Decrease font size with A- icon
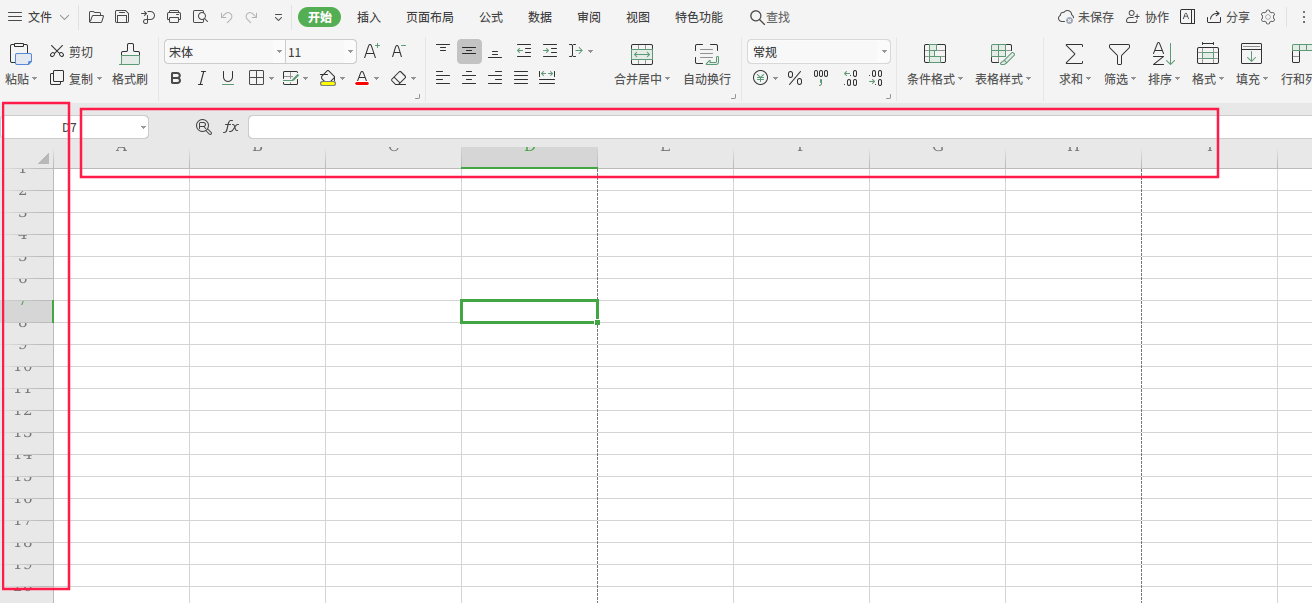 point(398,52)
